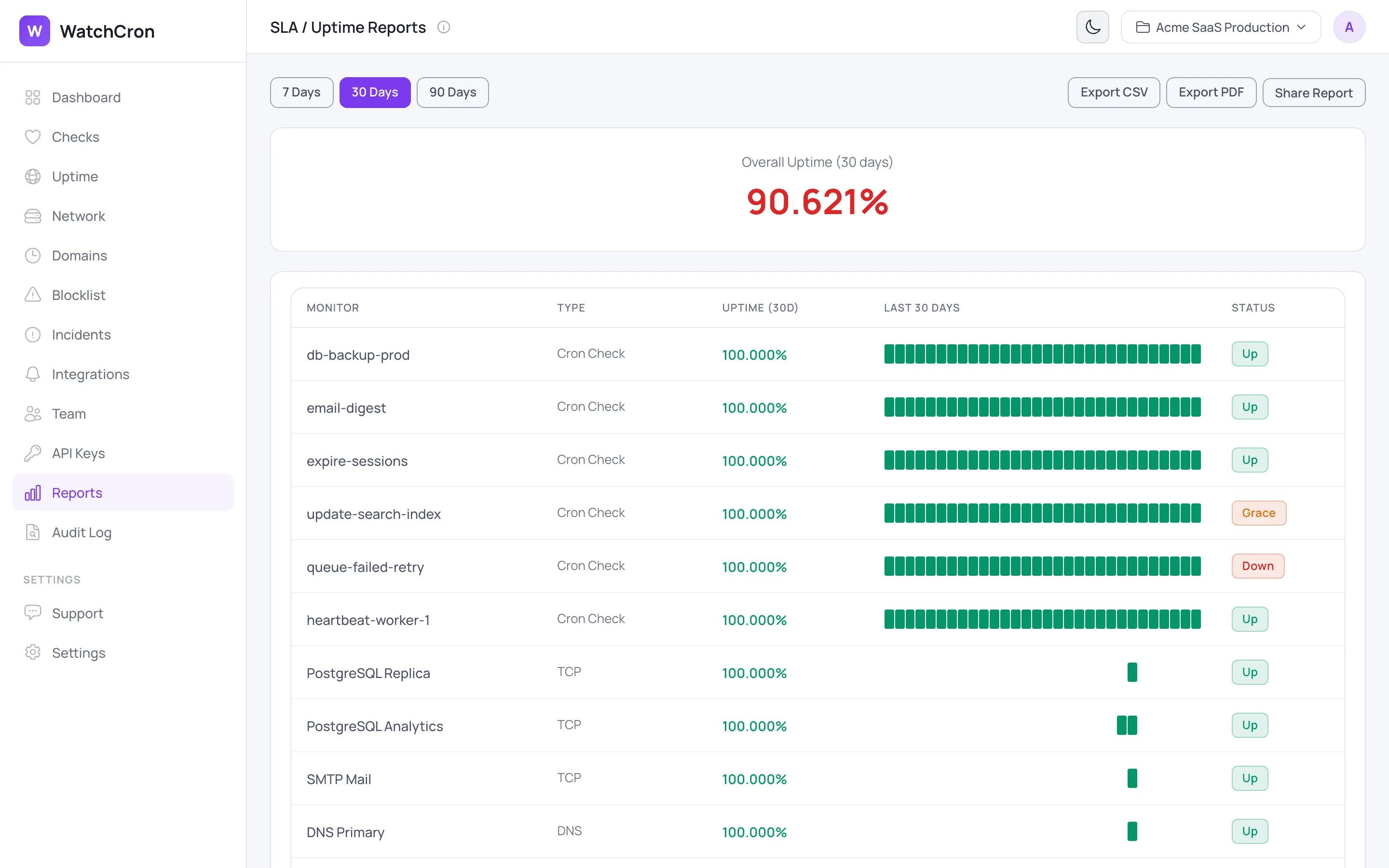Image resolution: width=1389 pixels, height=868 pixels.
Task: Click DNS type cell for DNS Primary
Action: pos(570,831)
